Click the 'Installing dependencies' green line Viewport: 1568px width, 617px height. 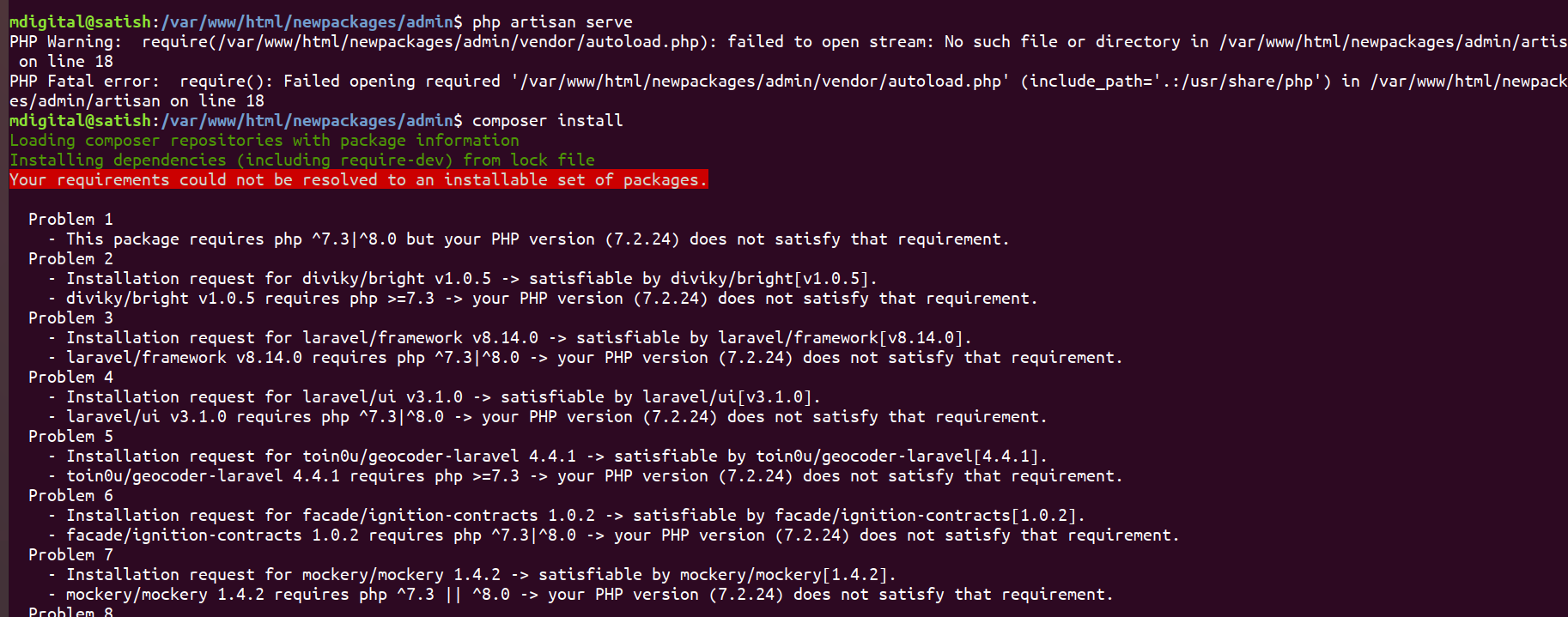point(302,160)
